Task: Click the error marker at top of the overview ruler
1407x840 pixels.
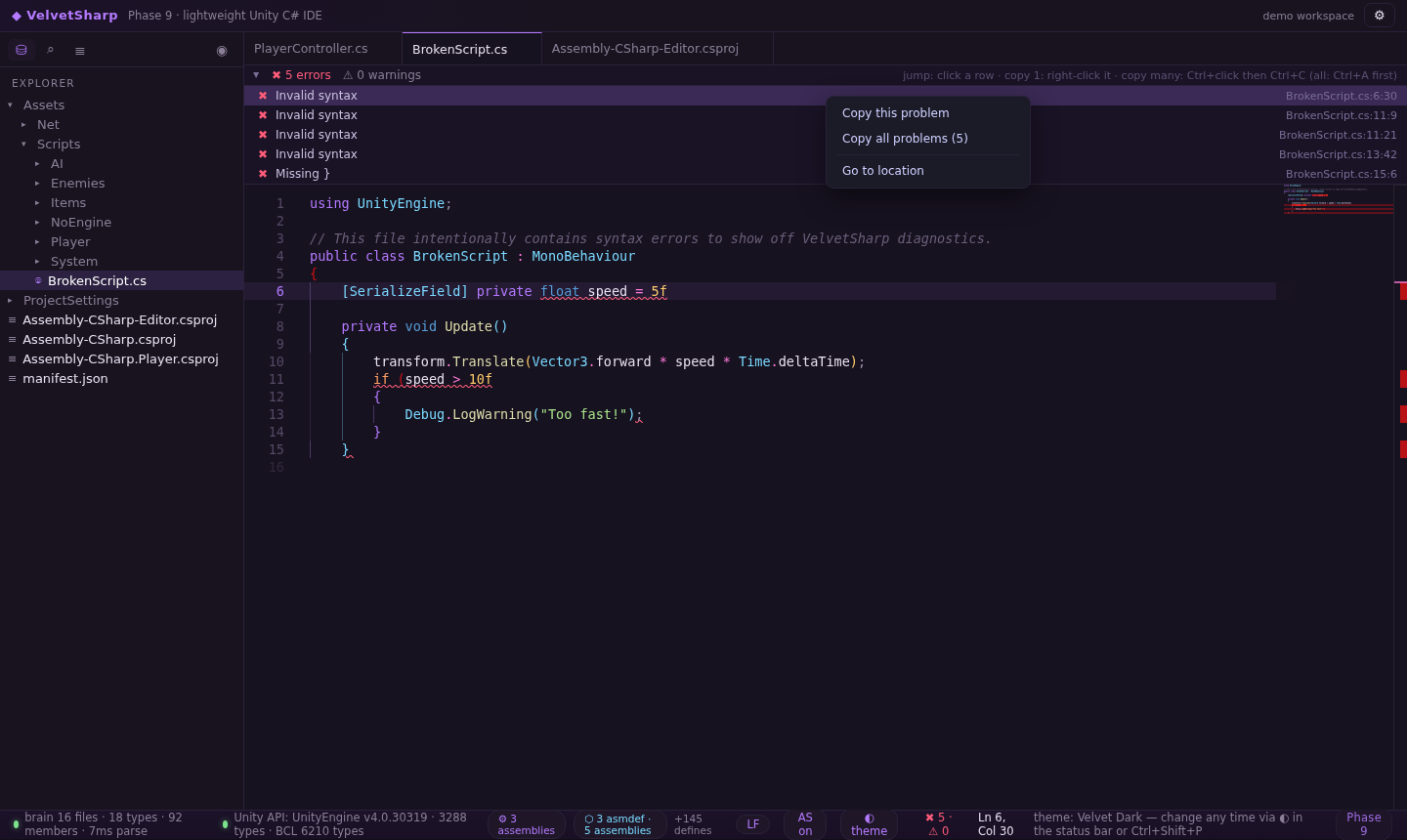Action: point(1403,291)
